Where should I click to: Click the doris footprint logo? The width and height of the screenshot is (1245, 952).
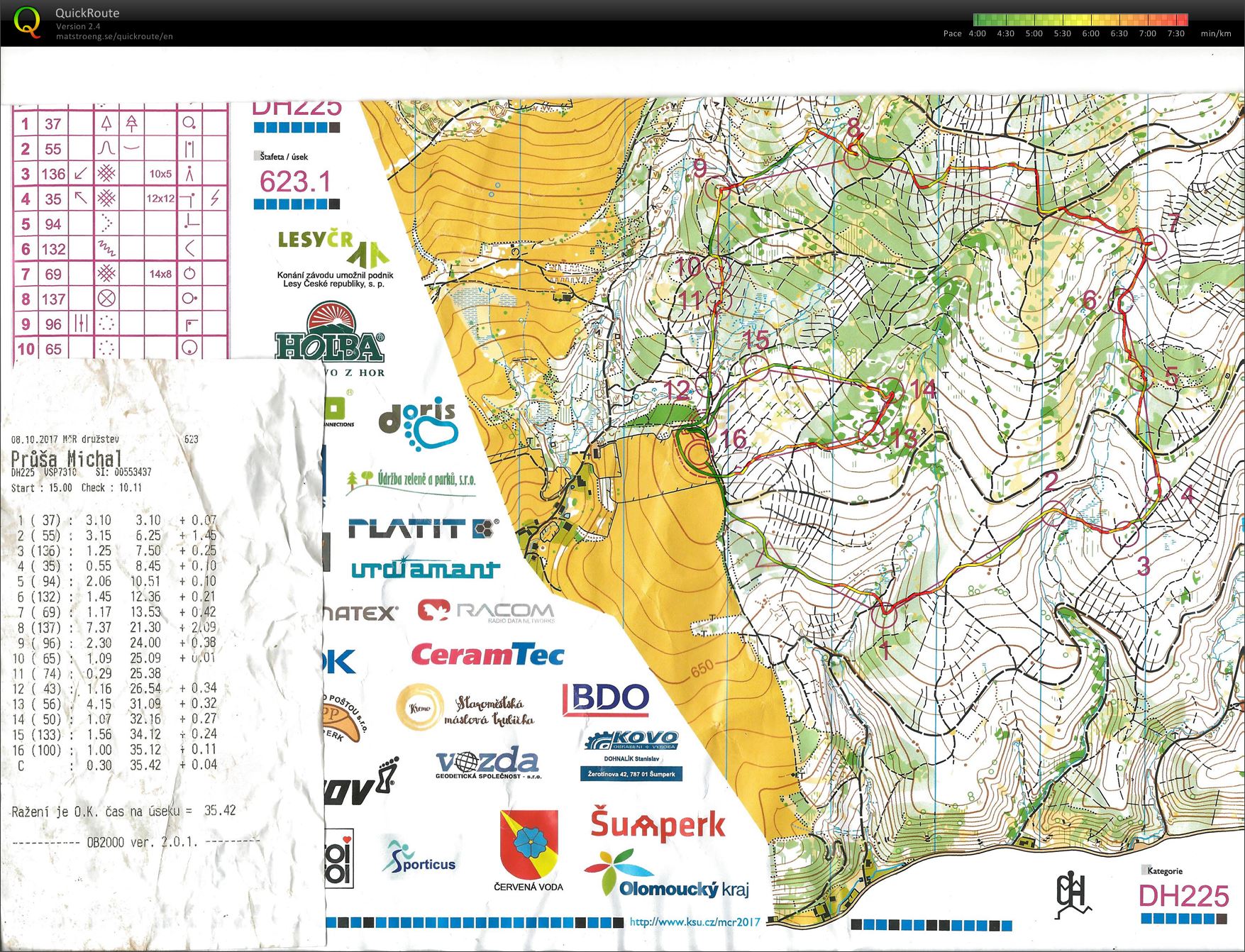[419, 424]
